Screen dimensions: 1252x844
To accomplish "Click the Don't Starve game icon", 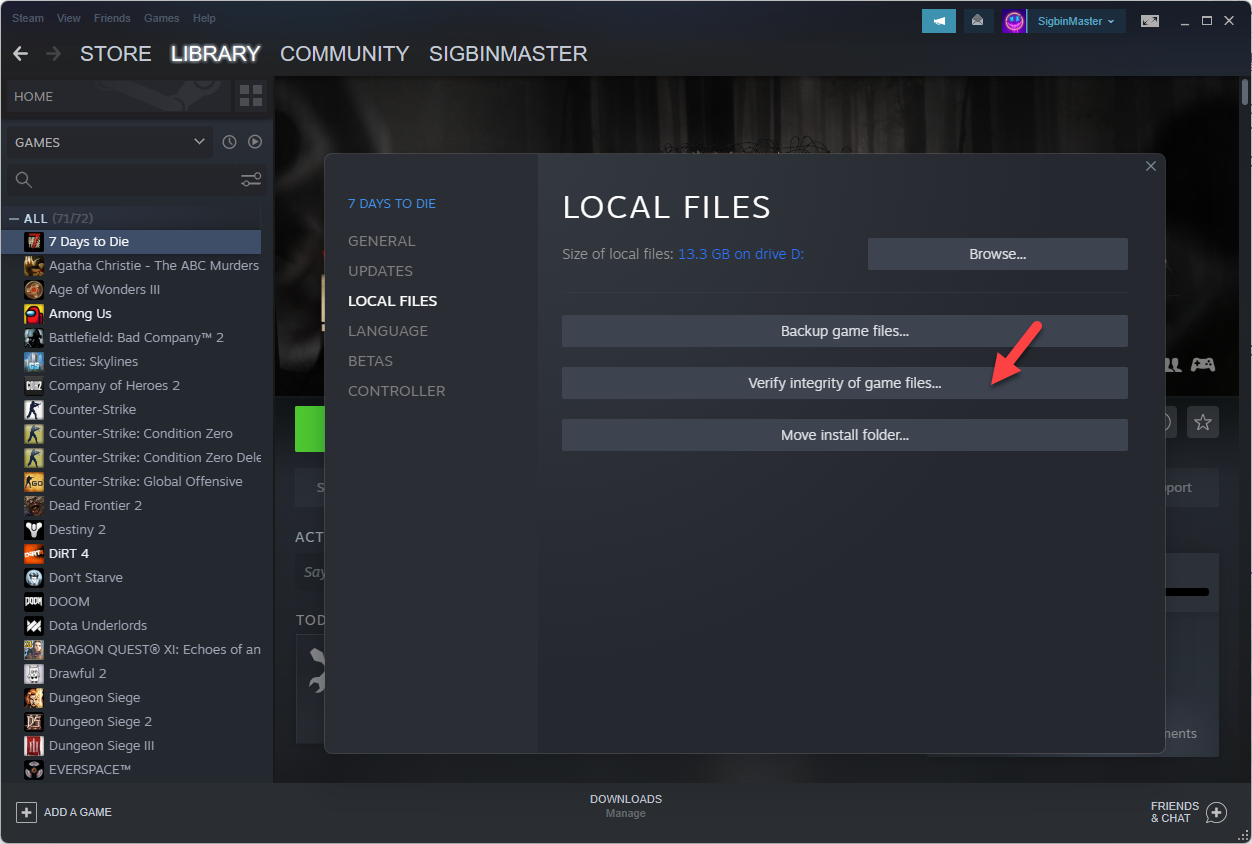I will [x=33, y=578].
